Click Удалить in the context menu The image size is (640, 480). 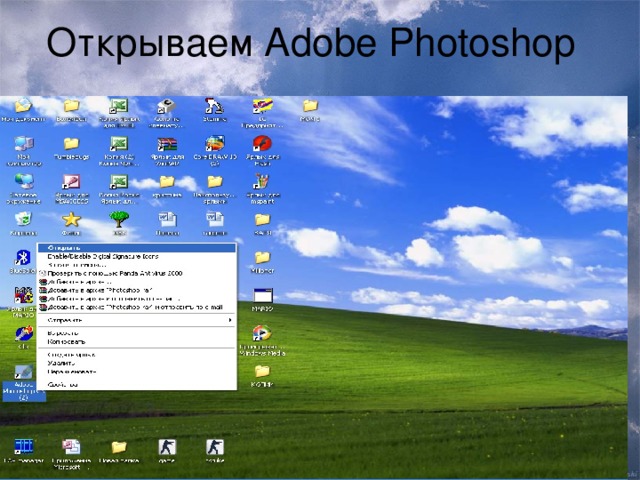coord(137,363)
